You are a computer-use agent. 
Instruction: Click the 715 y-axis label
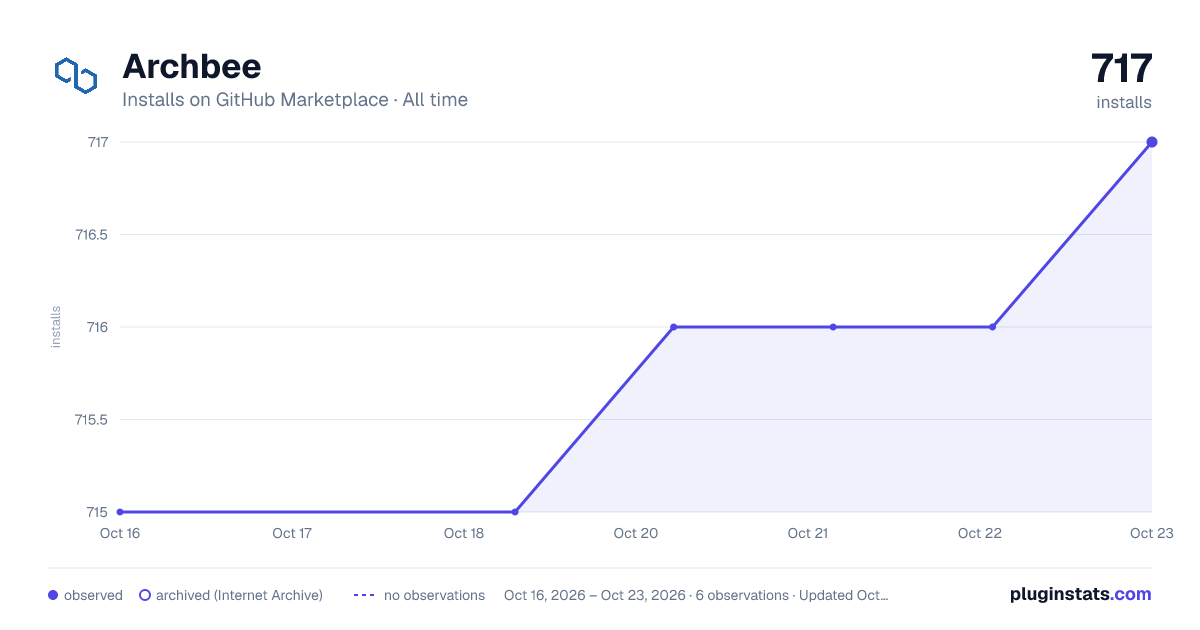tap(98, 512)
